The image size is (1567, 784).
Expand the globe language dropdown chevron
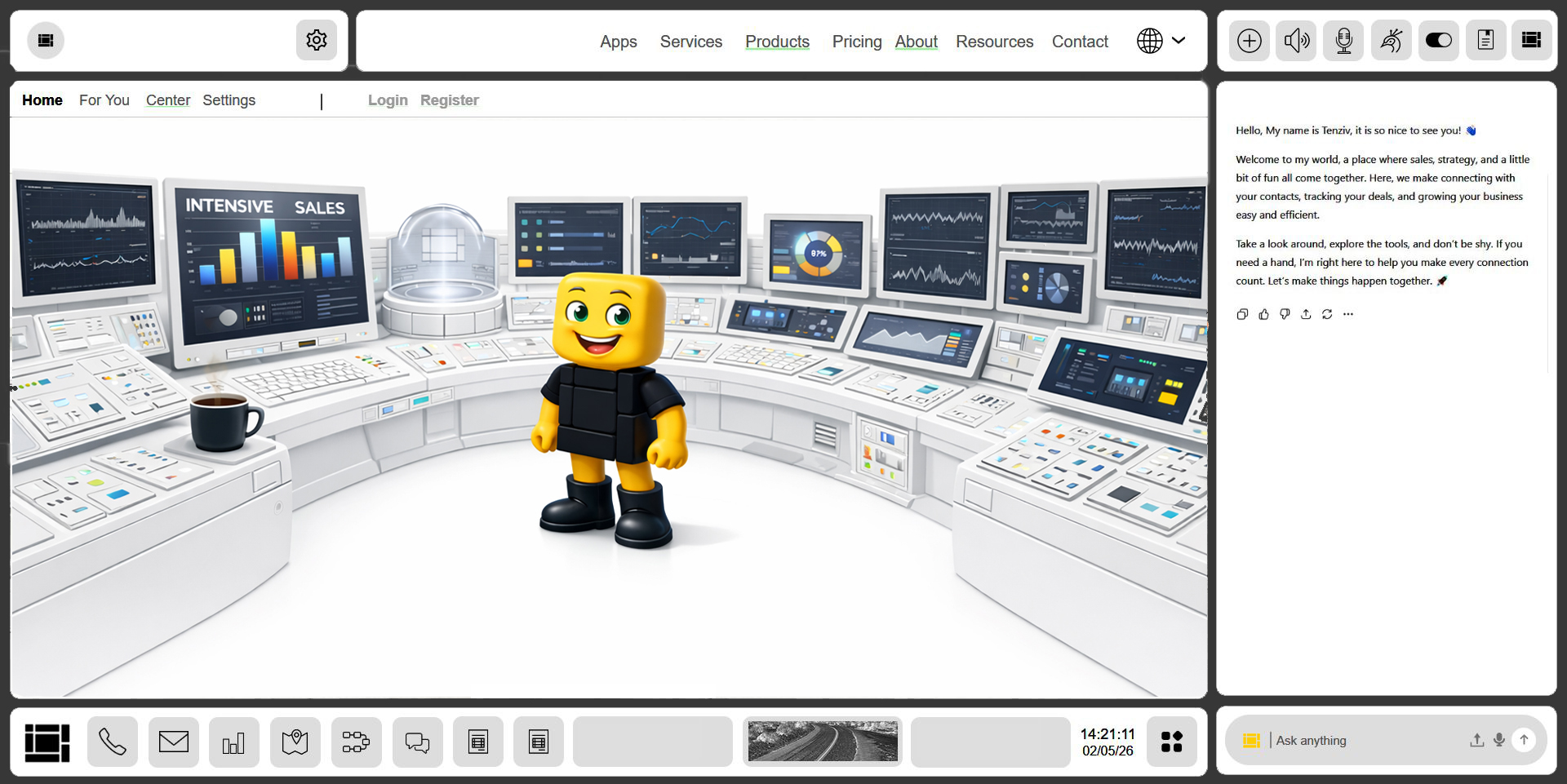pos(1179,40)
